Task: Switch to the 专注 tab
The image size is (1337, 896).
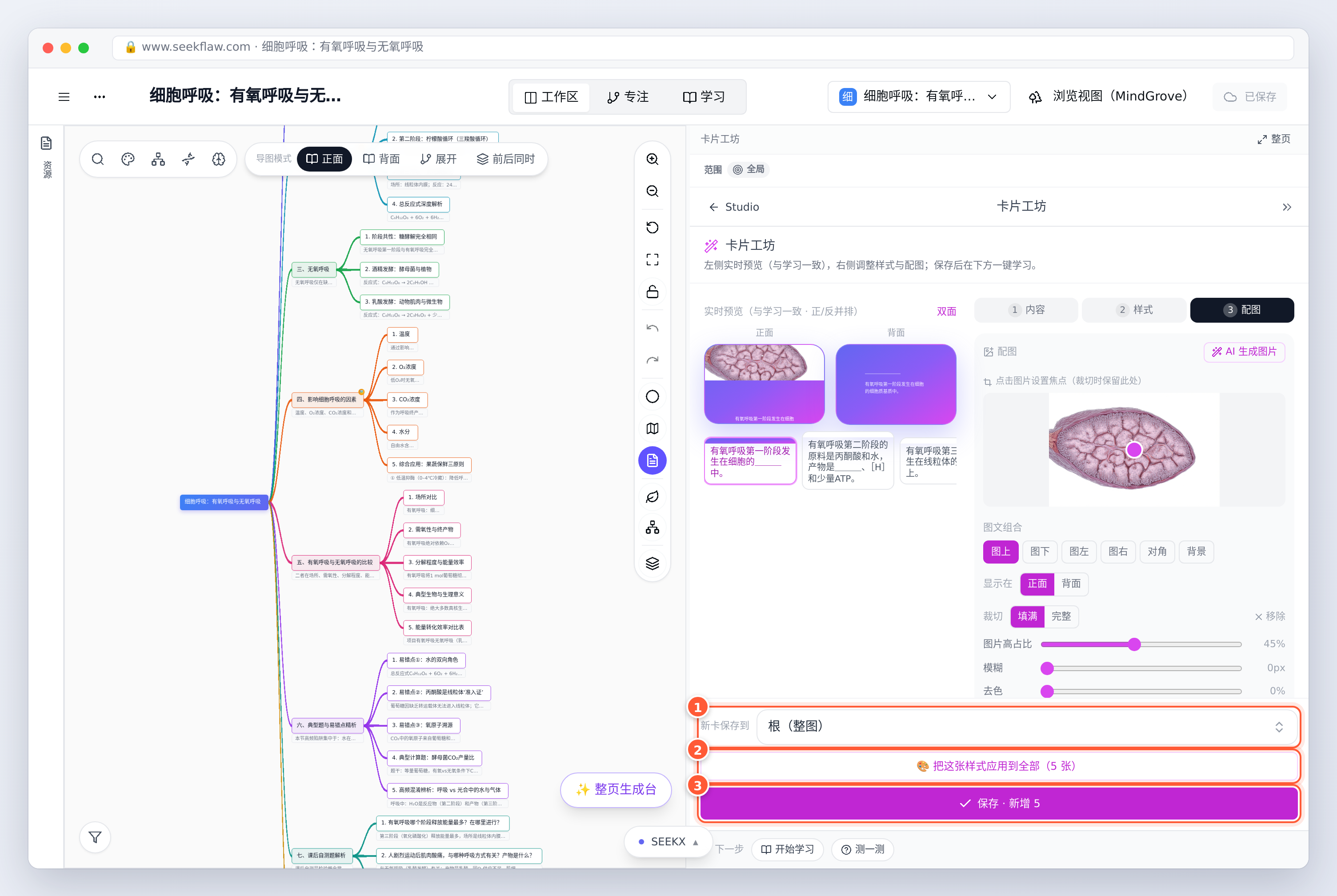Action: click(627, 96)
